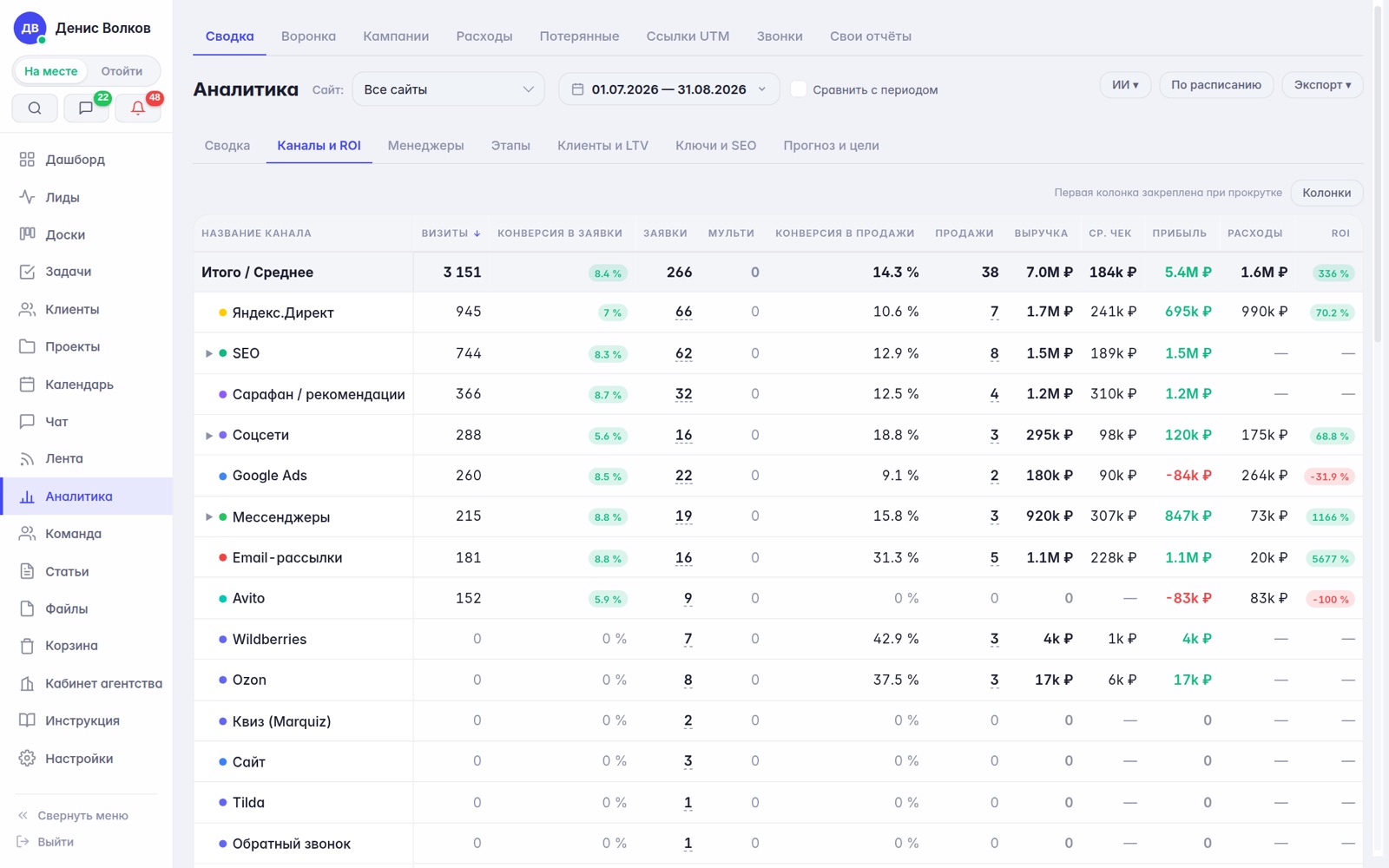The image size is (1389, 868).
Task: Expand the Мессенджеры channel row
Action: click(208, 517)
